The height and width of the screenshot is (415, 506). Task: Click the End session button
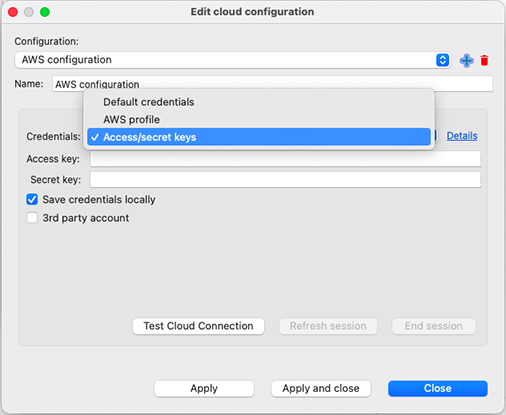434,326
